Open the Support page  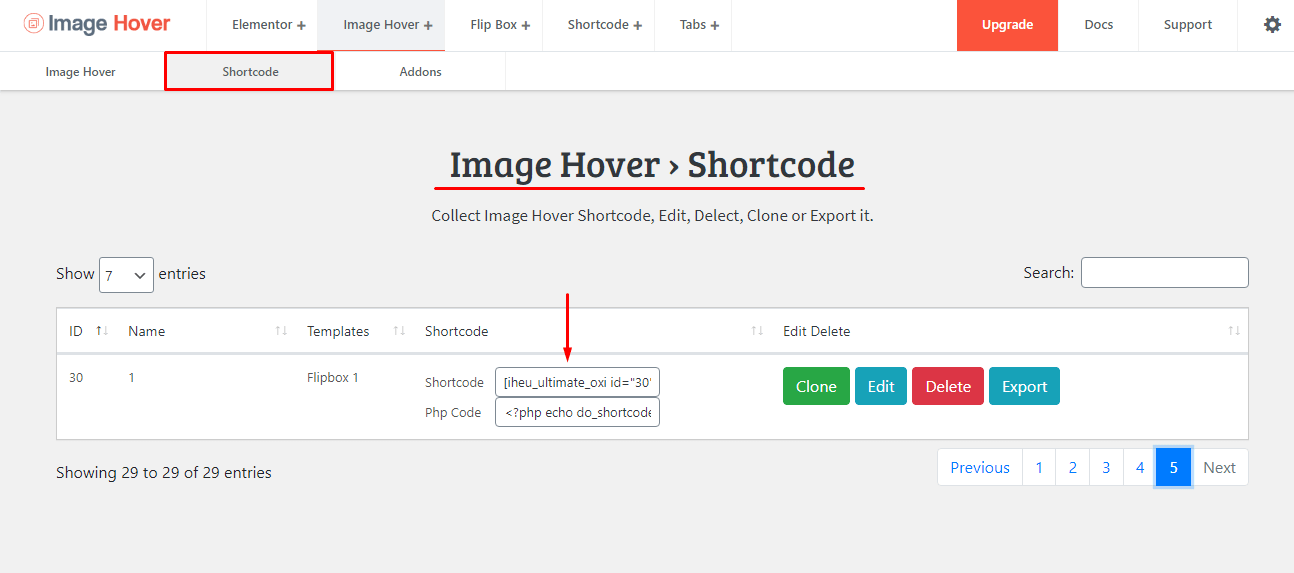click(x=1188, y=25)
